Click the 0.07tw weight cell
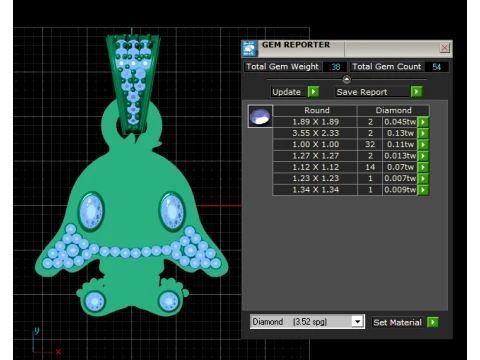The image size is (480, 360). click(400, 167)
